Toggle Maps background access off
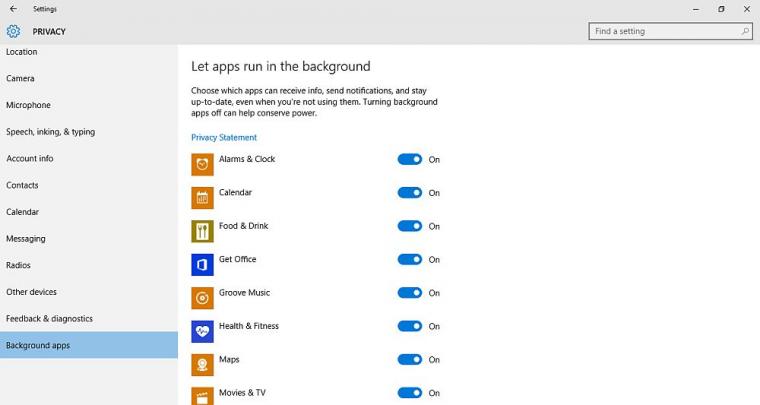This screenshot has height=405, width=760. pos(410,359)
